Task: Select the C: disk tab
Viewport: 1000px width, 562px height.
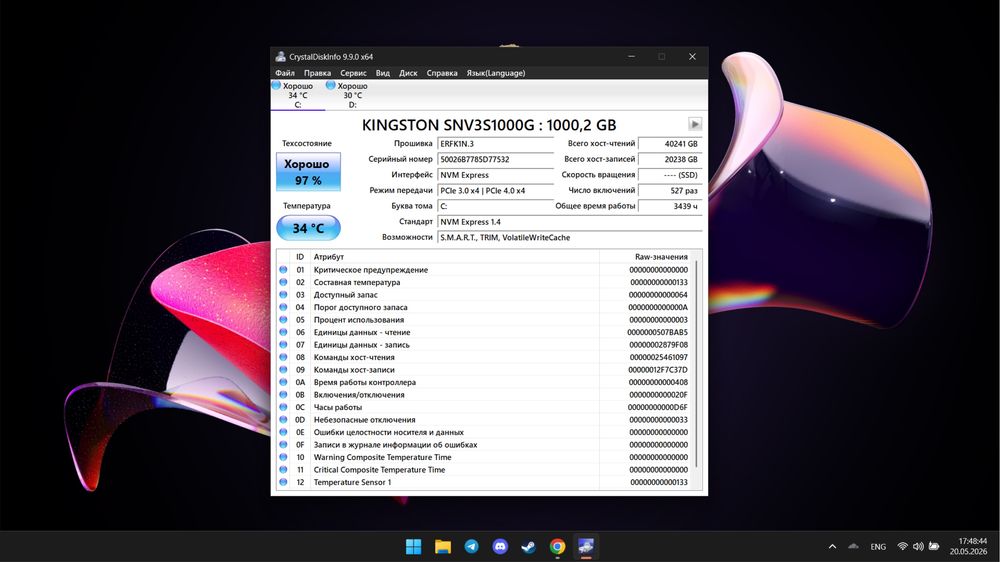Action: 298,95
